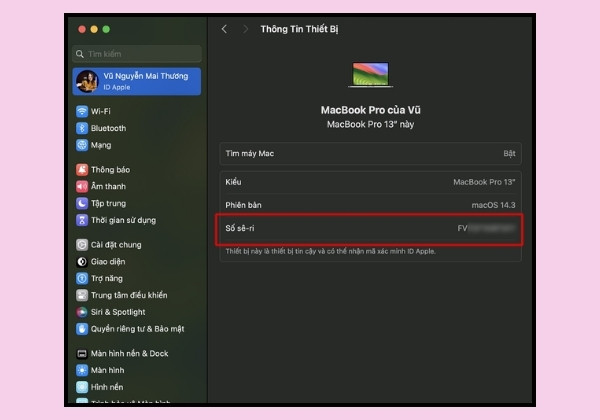Click the MacBook Pro của Vũ device name
Viewport: 600px width, 420px height.
(370, 110)
